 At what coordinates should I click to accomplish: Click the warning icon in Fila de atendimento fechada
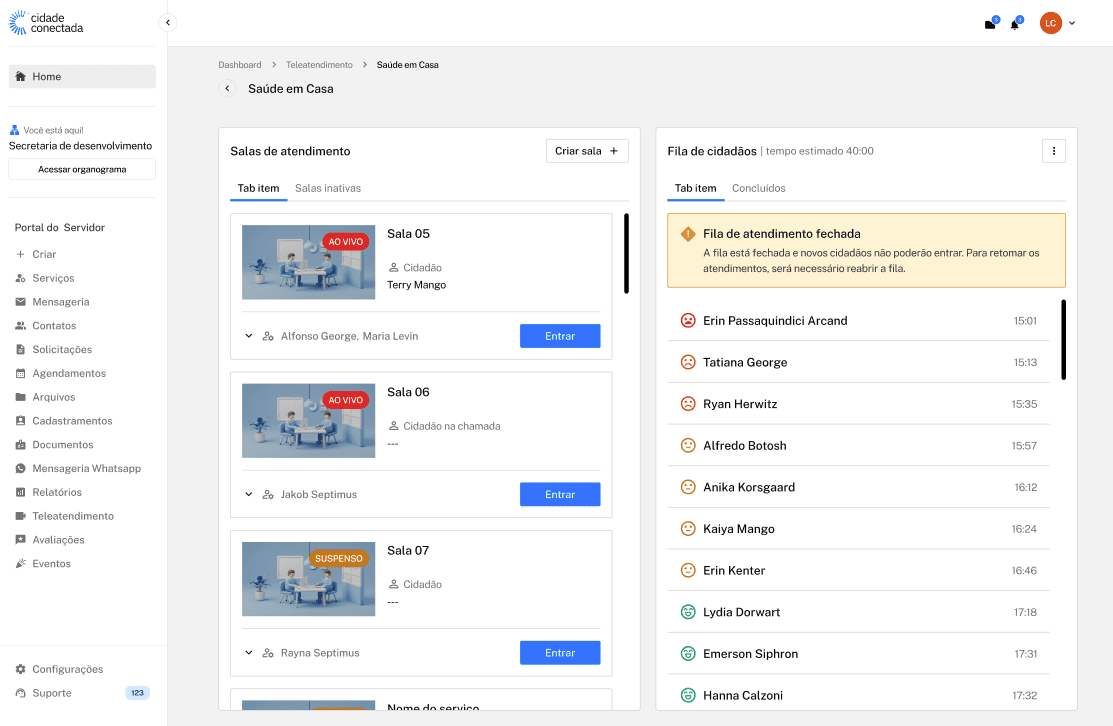688,233
